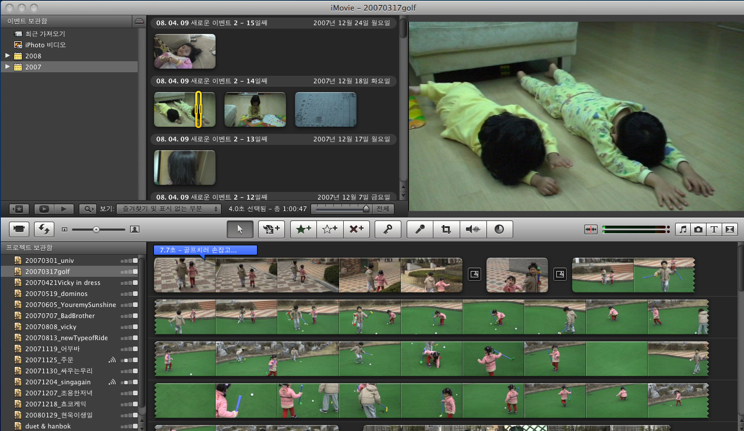Open the transitions browser icon
The height and width of the screenshot is (431, 744).
730,229
